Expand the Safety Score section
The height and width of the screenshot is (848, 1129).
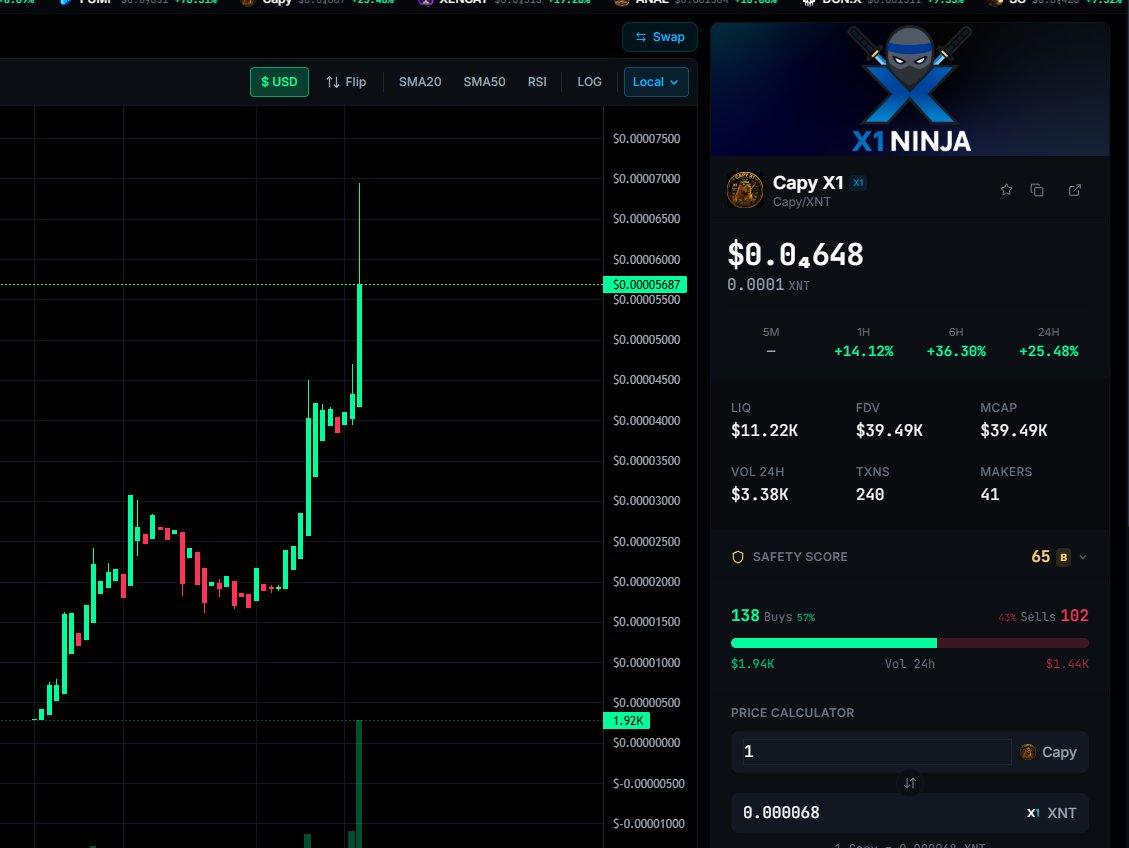pos(1082,557)
